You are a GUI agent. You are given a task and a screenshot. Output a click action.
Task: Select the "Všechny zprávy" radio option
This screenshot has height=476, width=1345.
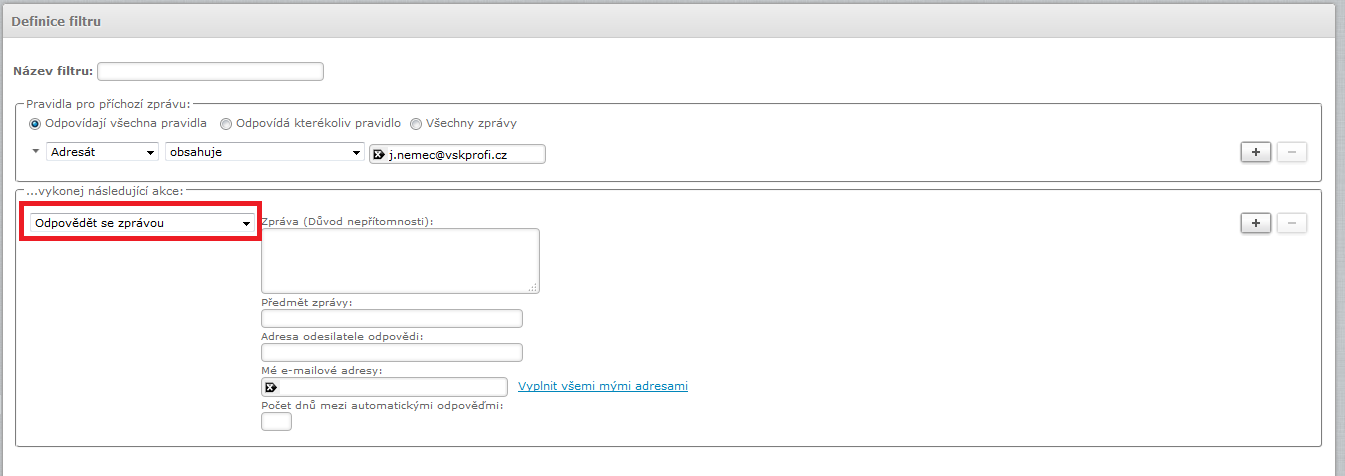pyautogui.click(x=416, y=124)
